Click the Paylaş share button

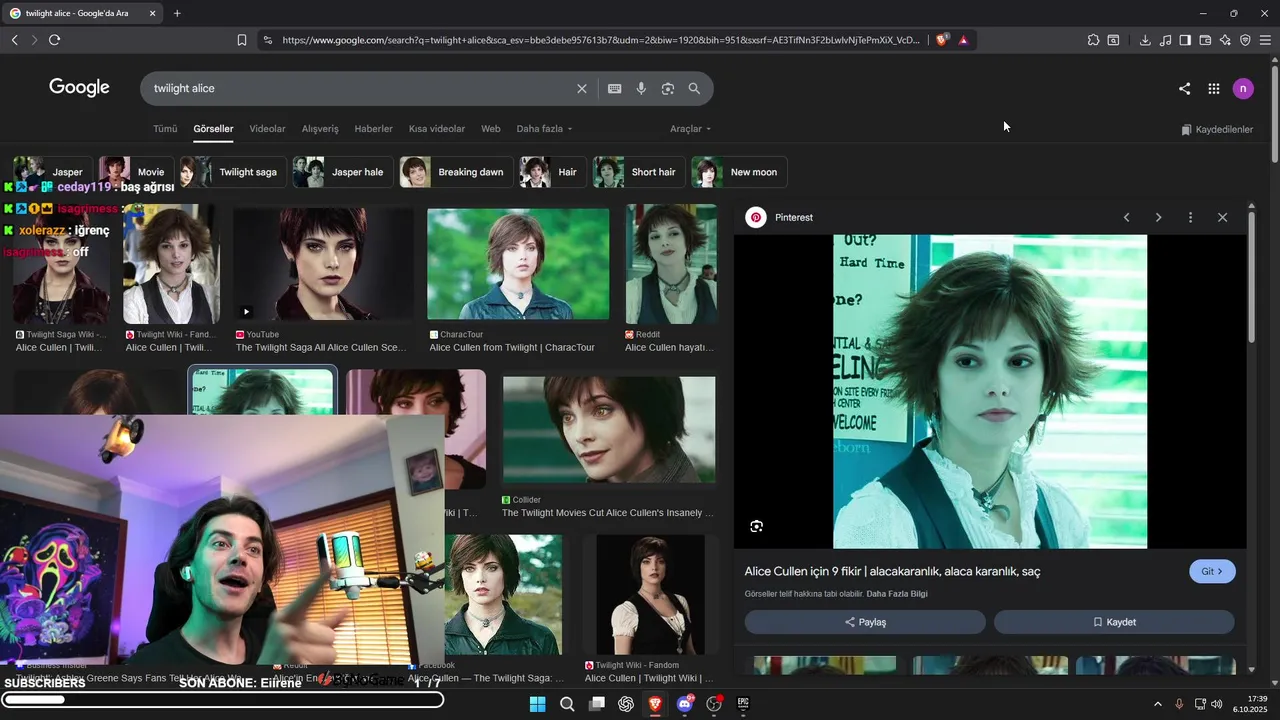point(865,622)
